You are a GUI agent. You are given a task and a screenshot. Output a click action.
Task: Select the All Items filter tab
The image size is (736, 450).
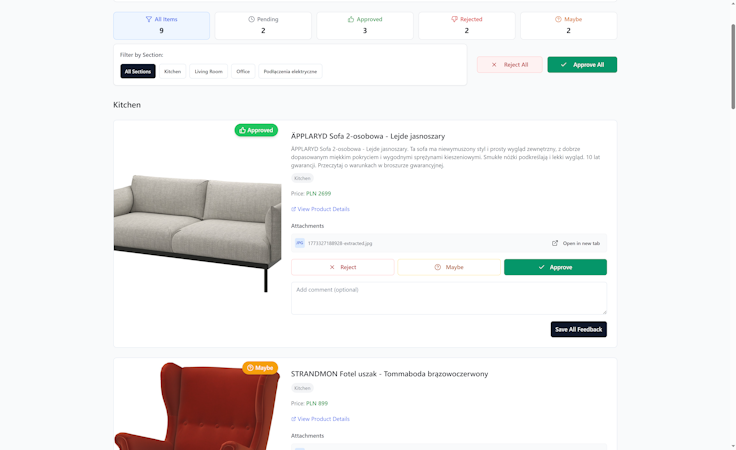click(161, 25)
